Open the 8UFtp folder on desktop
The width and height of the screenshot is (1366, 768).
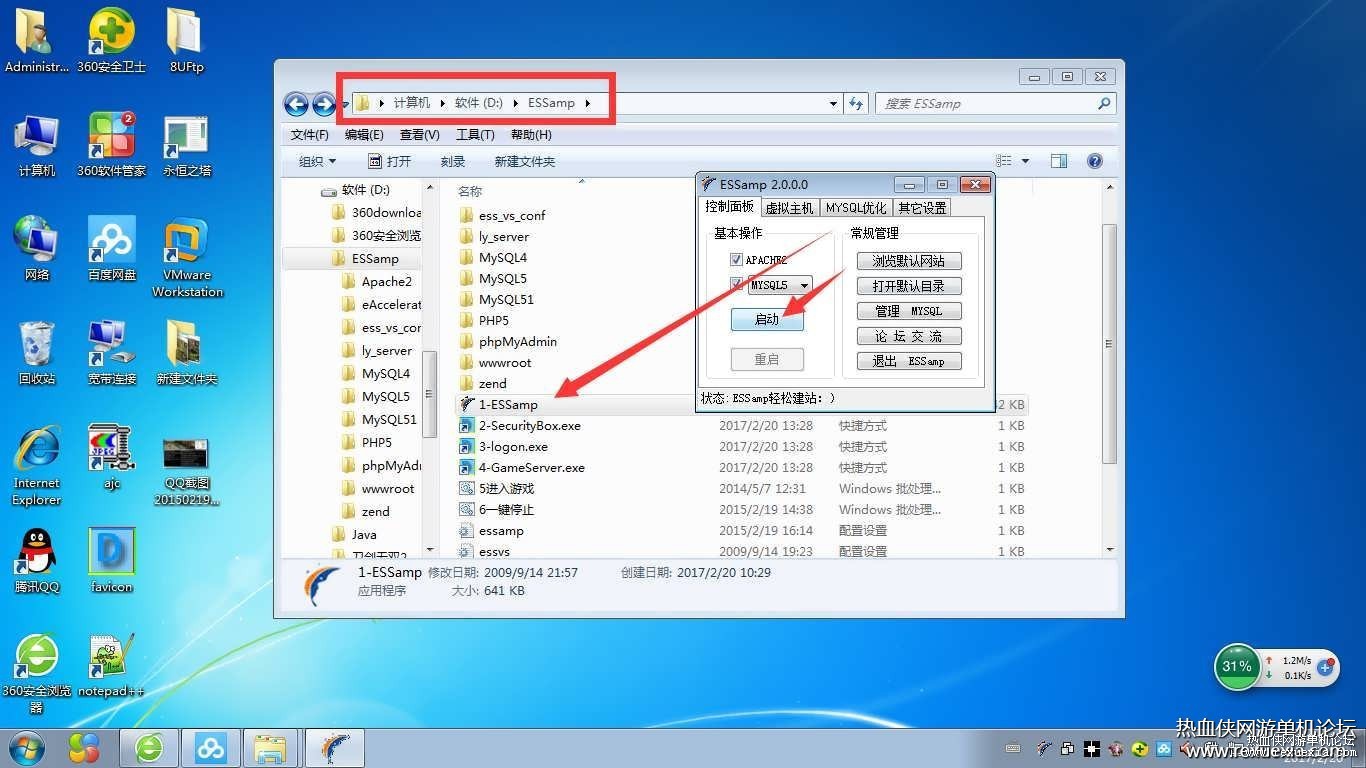click(186, 40)
